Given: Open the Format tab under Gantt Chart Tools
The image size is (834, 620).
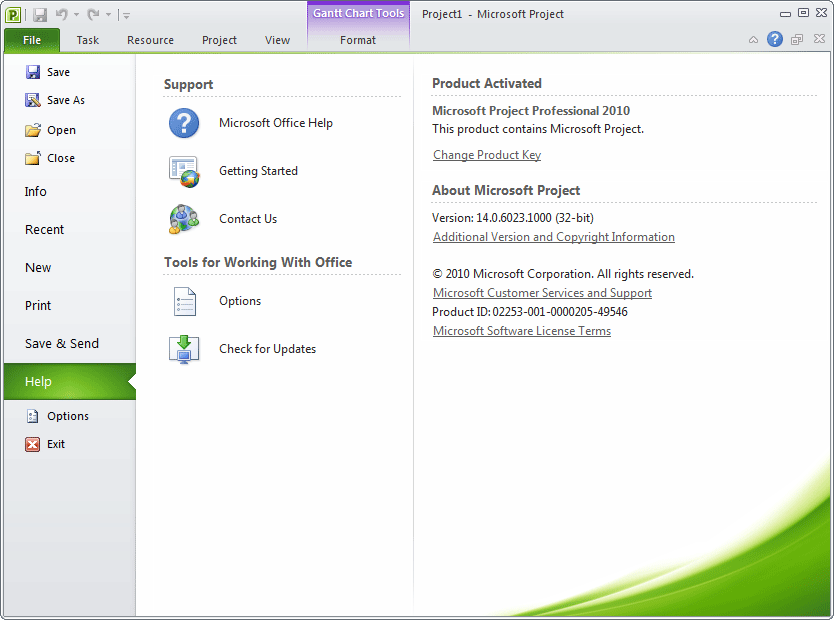Looking at the screenshot, I should 358,40.
